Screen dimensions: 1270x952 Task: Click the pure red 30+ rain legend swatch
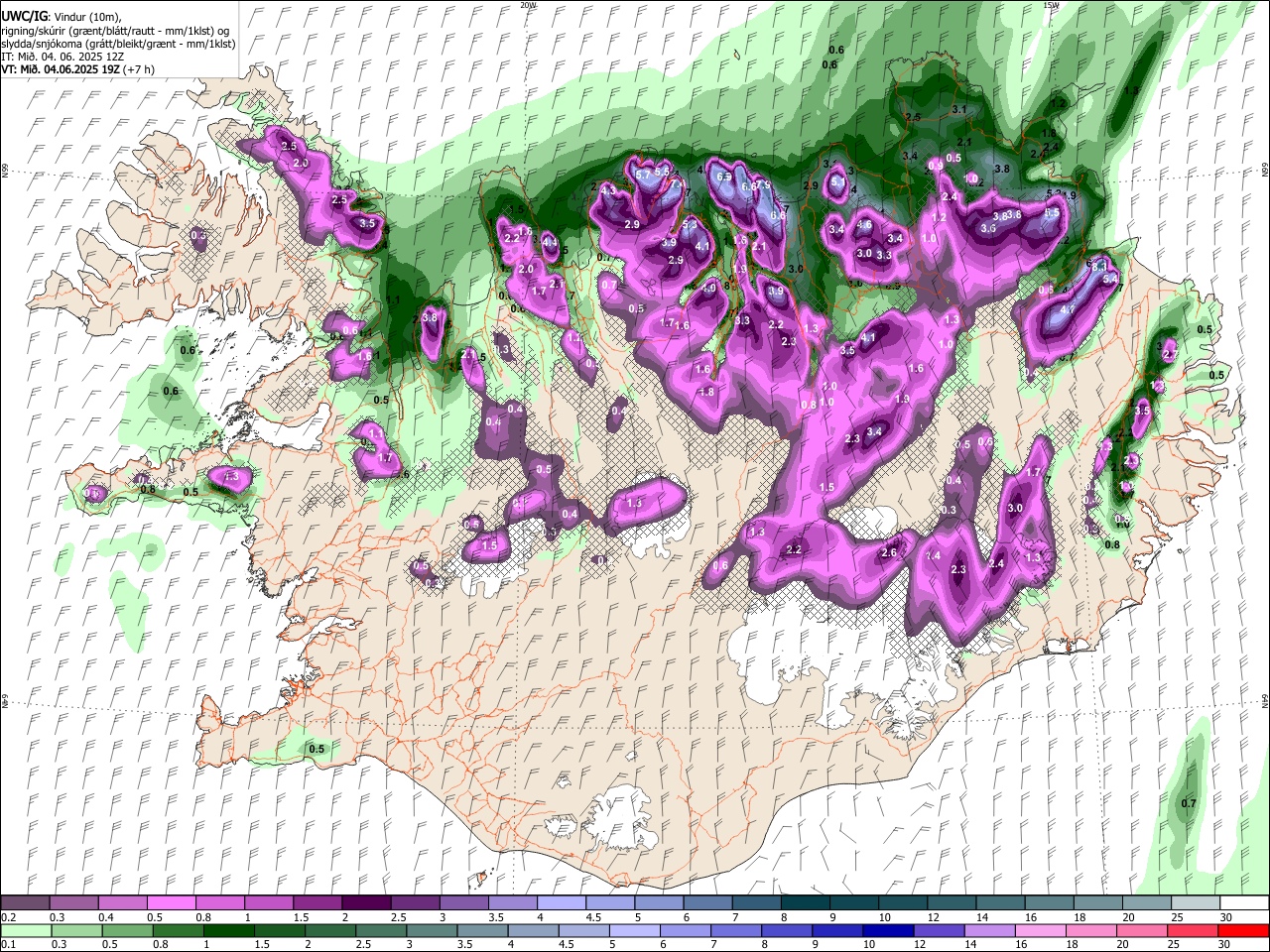(1242, 930)
